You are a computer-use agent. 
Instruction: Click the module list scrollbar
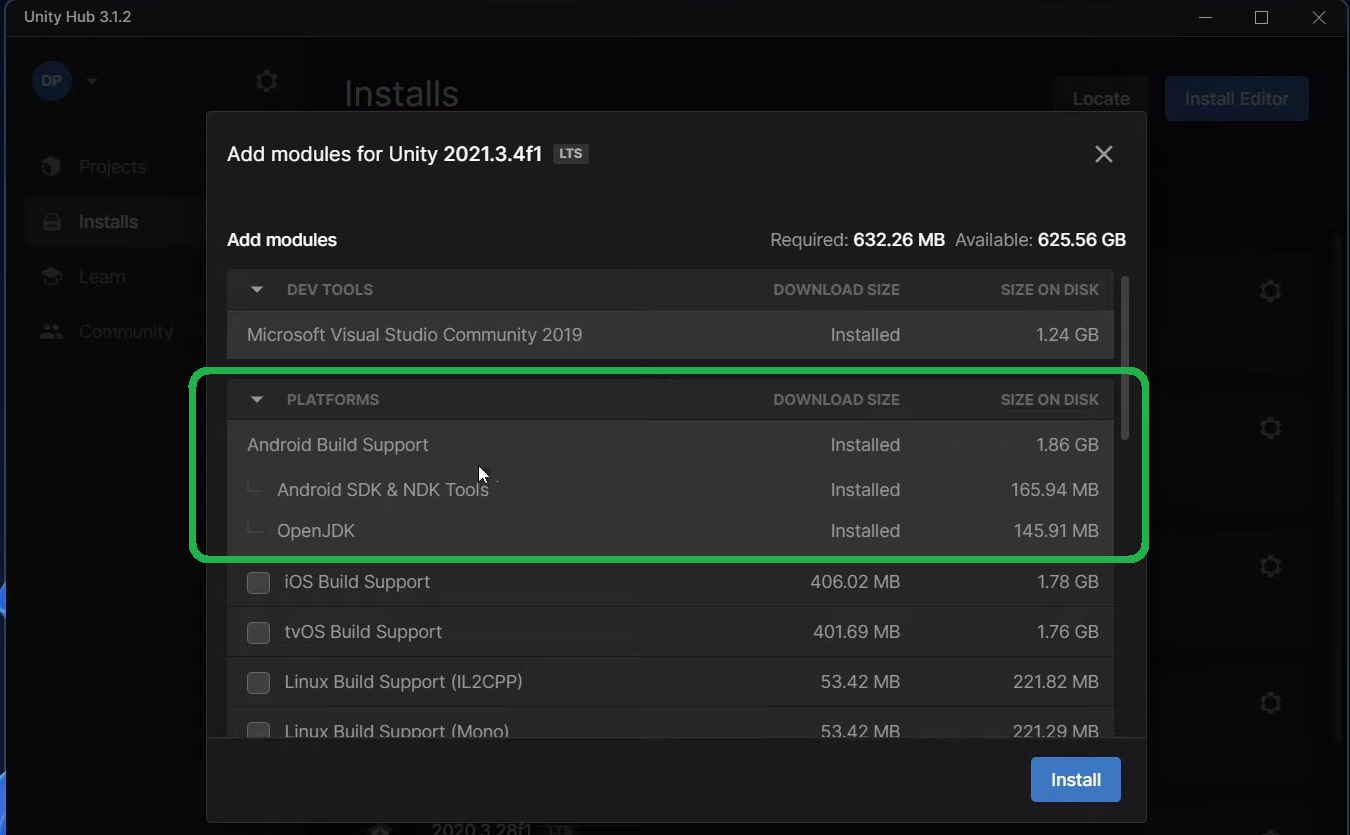[x=1125, y=358]
